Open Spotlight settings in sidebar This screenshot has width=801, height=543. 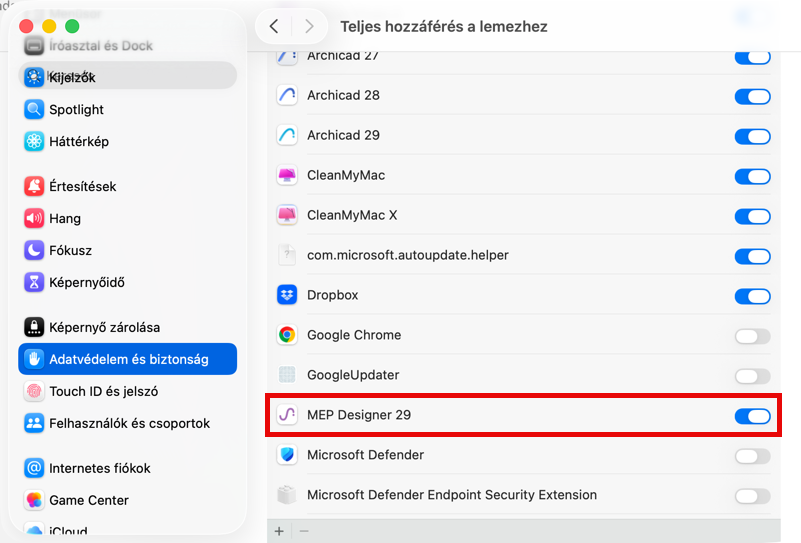tap(127, 109)
